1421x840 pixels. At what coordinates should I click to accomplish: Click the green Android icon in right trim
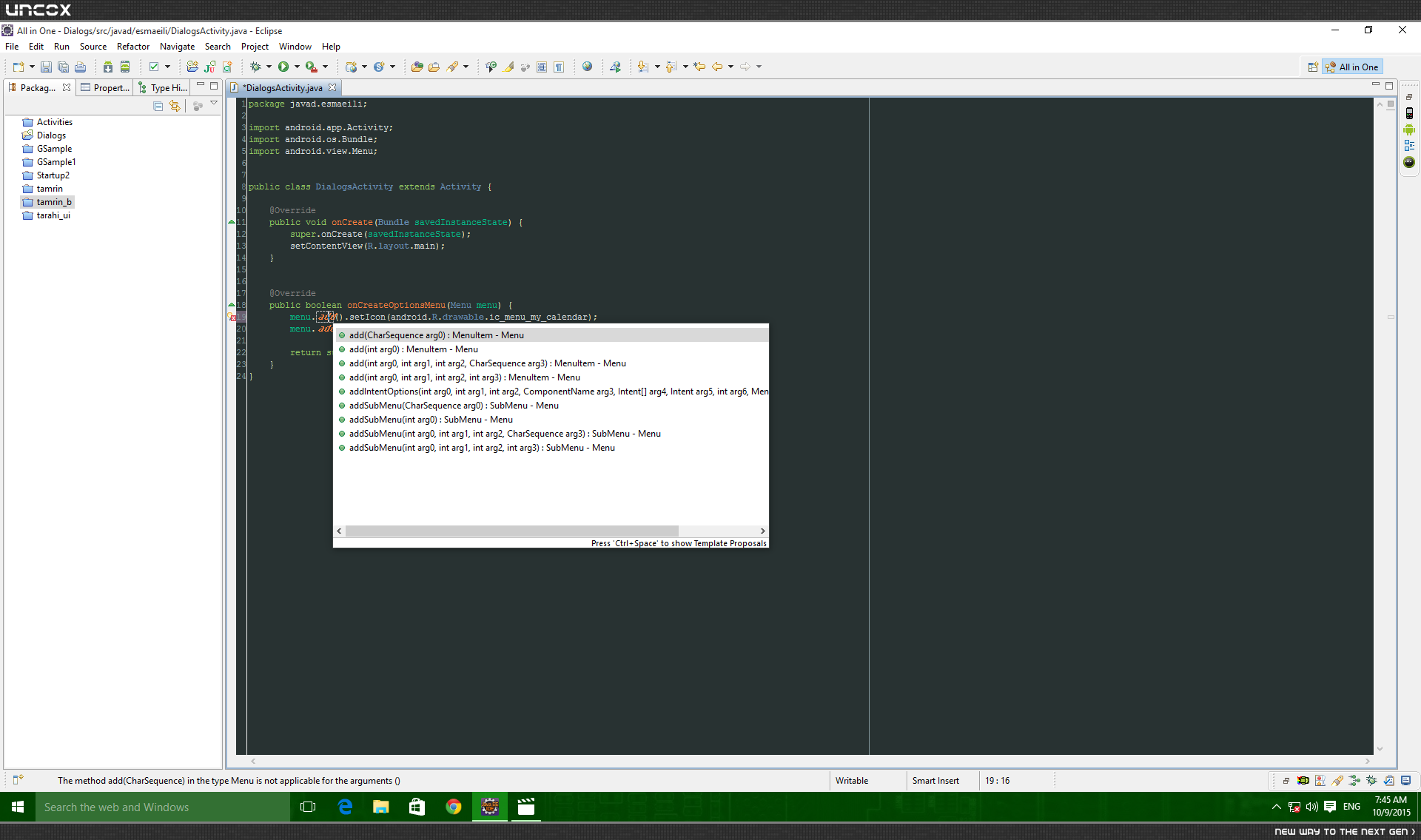pos(1409,130)
